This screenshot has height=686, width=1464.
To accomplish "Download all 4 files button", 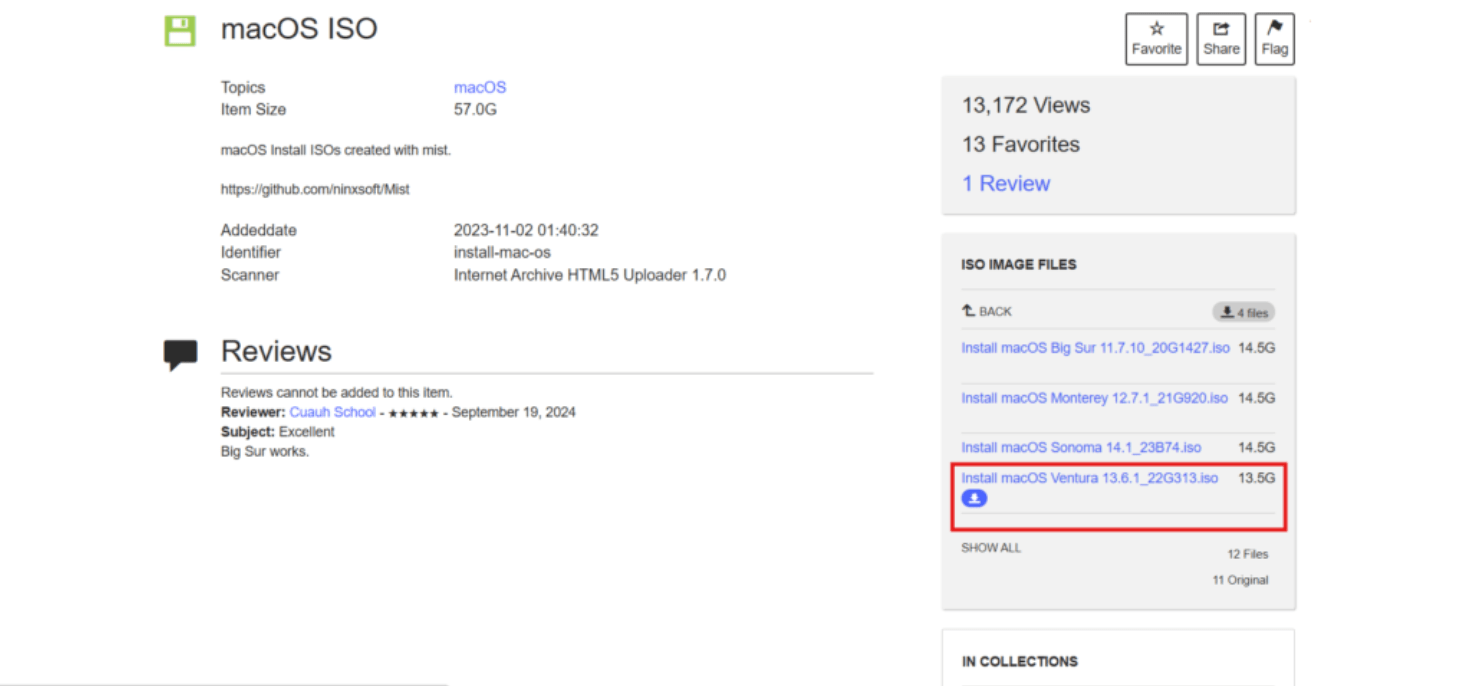I will pos(1243,312).
